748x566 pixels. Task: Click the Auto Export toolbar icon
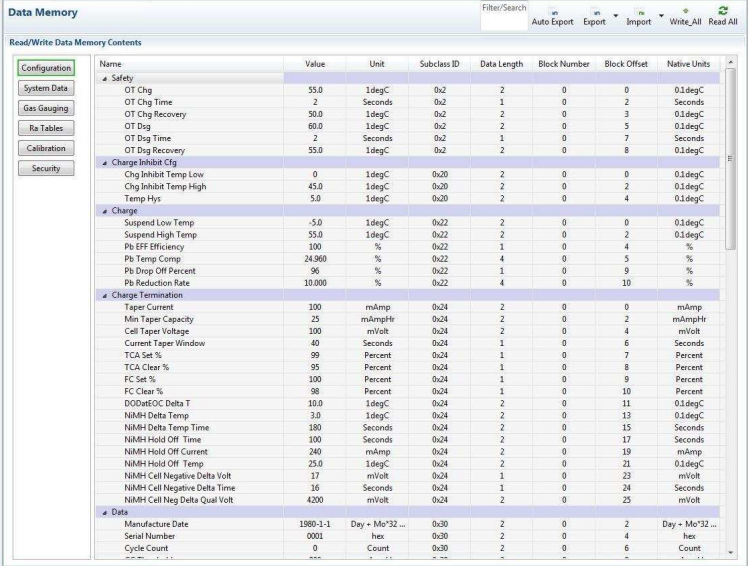point(552,13)
